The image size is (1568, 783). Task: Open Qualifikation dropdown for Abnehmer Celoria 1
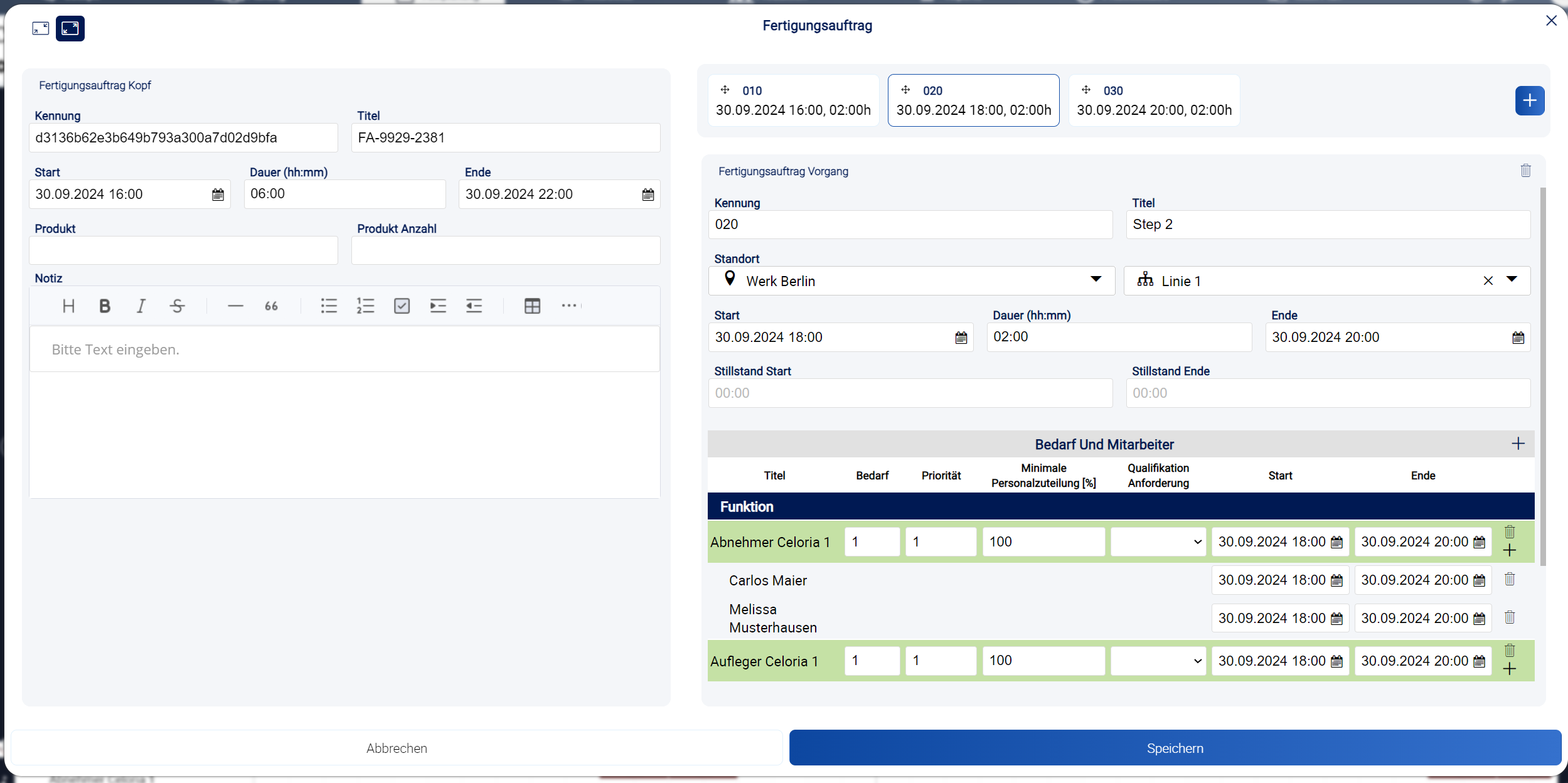click(x=1158, y=542)
